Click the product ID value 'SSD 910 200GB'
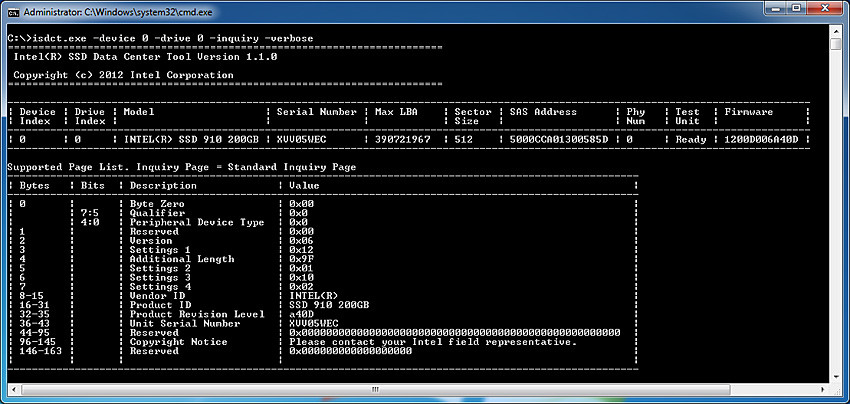Viewport: 850px width, 404px height. click(x=329, y=305)
